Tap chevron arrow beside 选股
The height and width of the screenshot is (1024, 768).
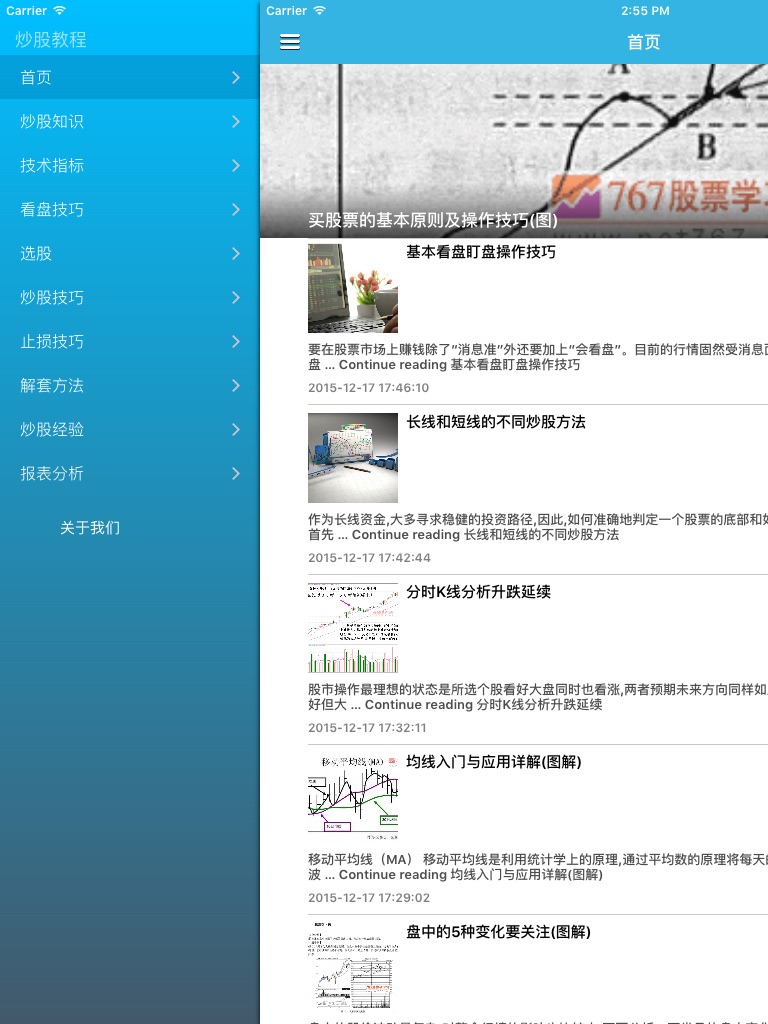236,253
